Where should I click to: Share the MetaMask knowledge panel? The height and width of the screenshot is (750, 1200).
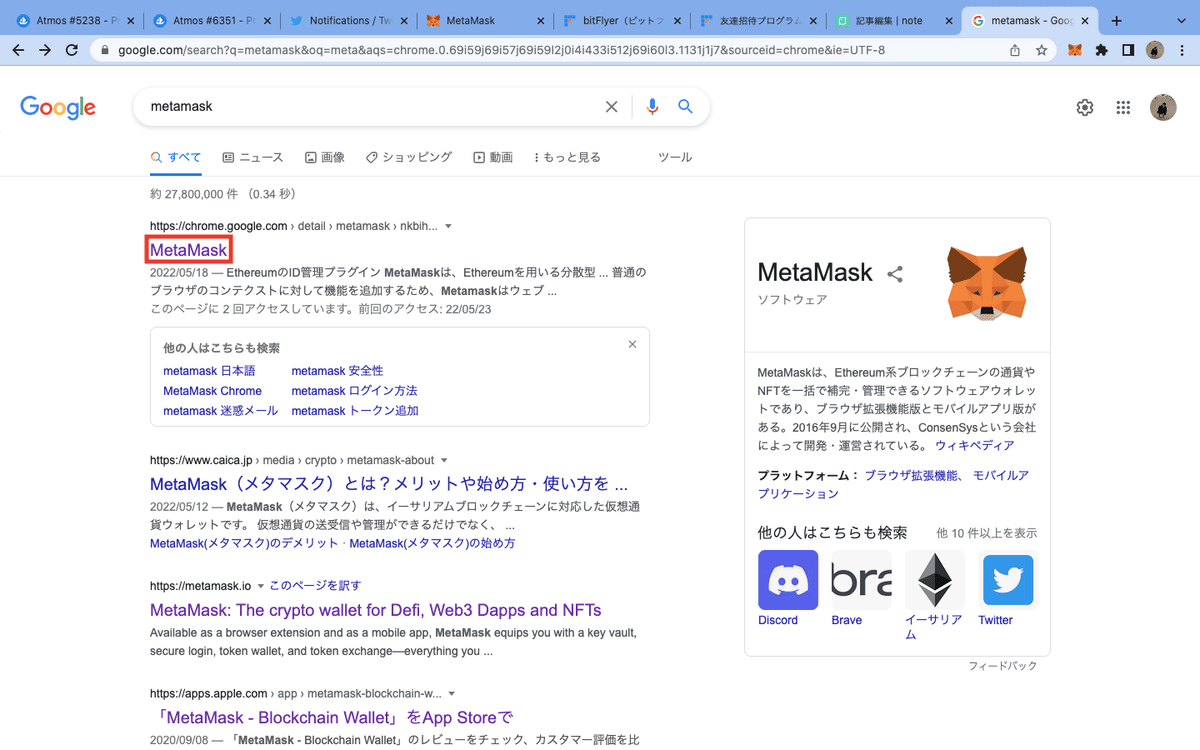(895, 273)
